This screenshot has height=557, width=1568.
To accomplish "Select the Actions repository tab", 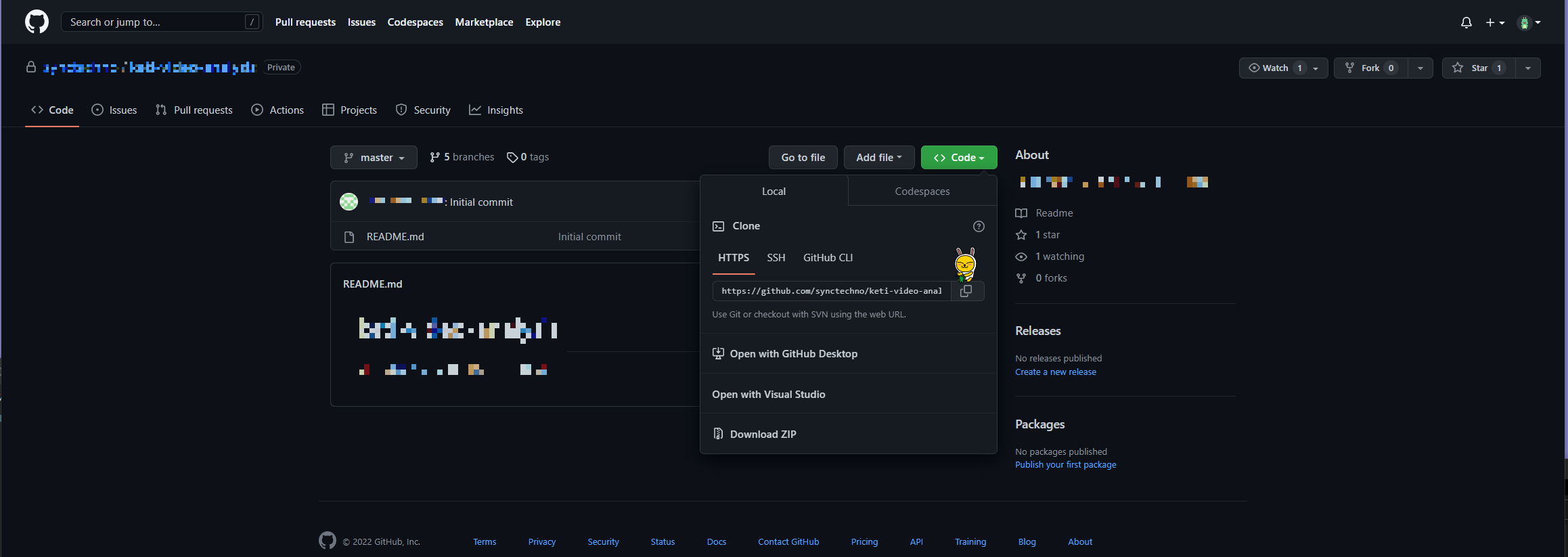I will pos(277,110).
